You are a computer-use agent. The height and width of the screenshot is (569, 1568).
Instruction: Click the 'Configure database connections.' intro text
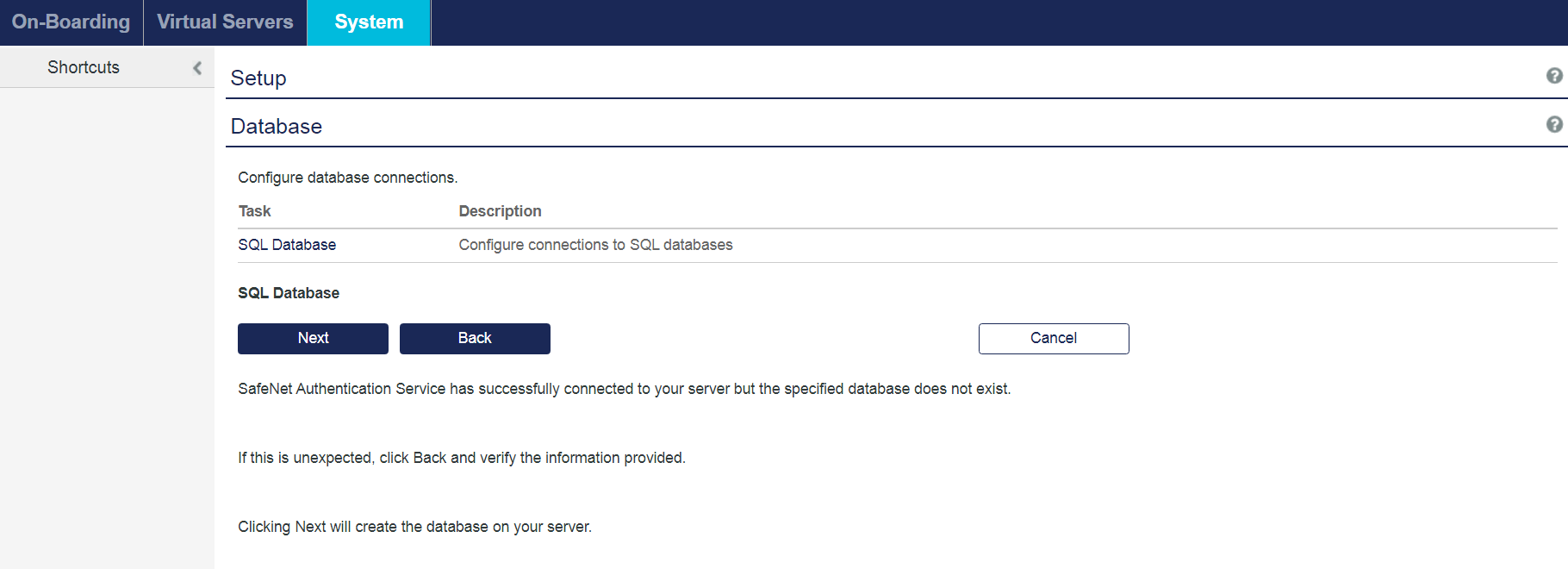[347, 178]
